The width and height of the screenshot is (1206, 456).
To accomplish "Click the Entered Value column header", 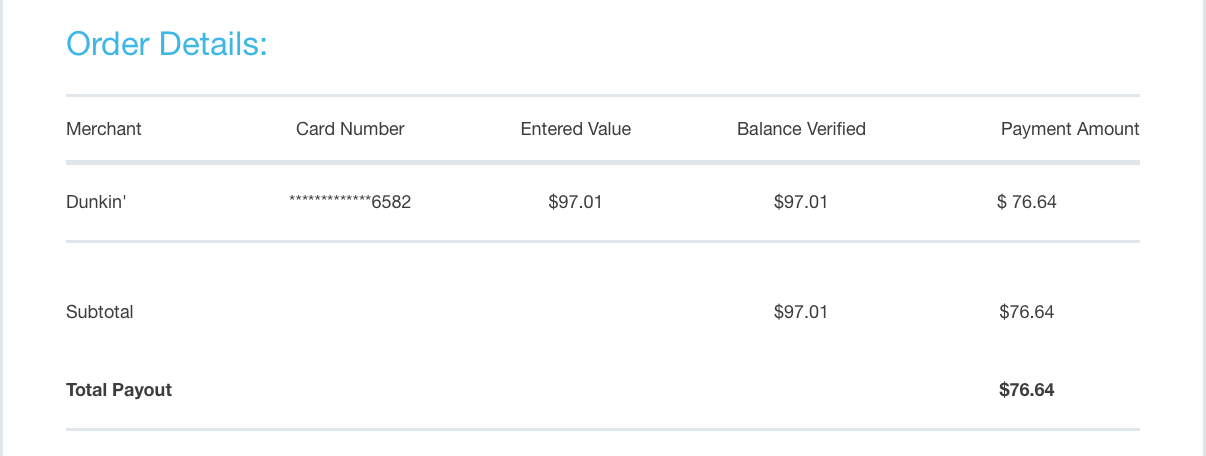I will 576,129.
